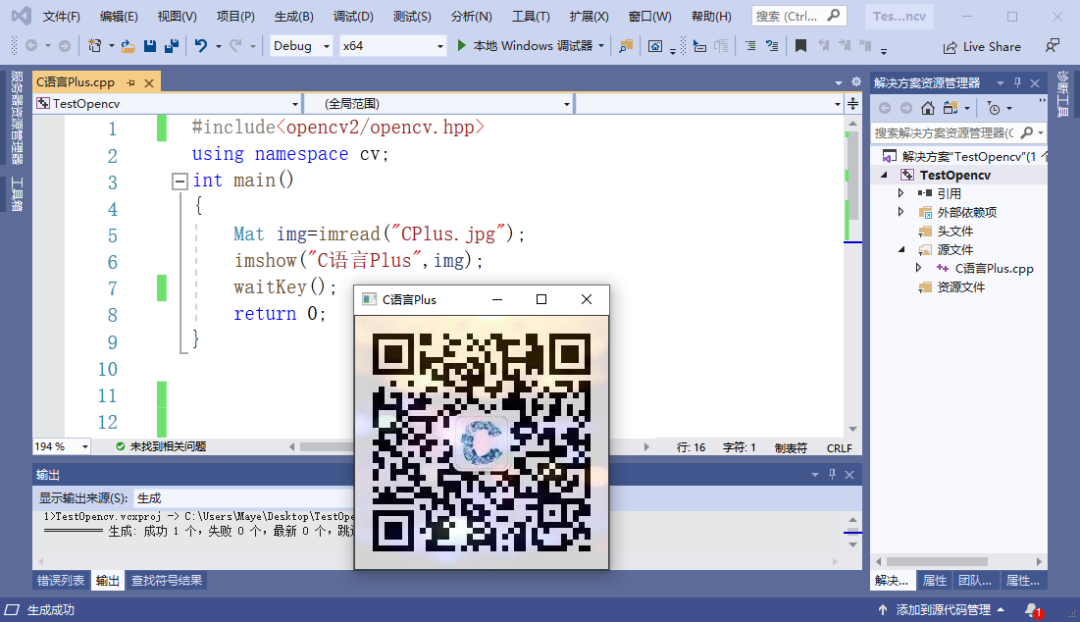Switch to the 错误列表 tab
This screenshot has width=1080, height=622.
click(x=61, y=581)
